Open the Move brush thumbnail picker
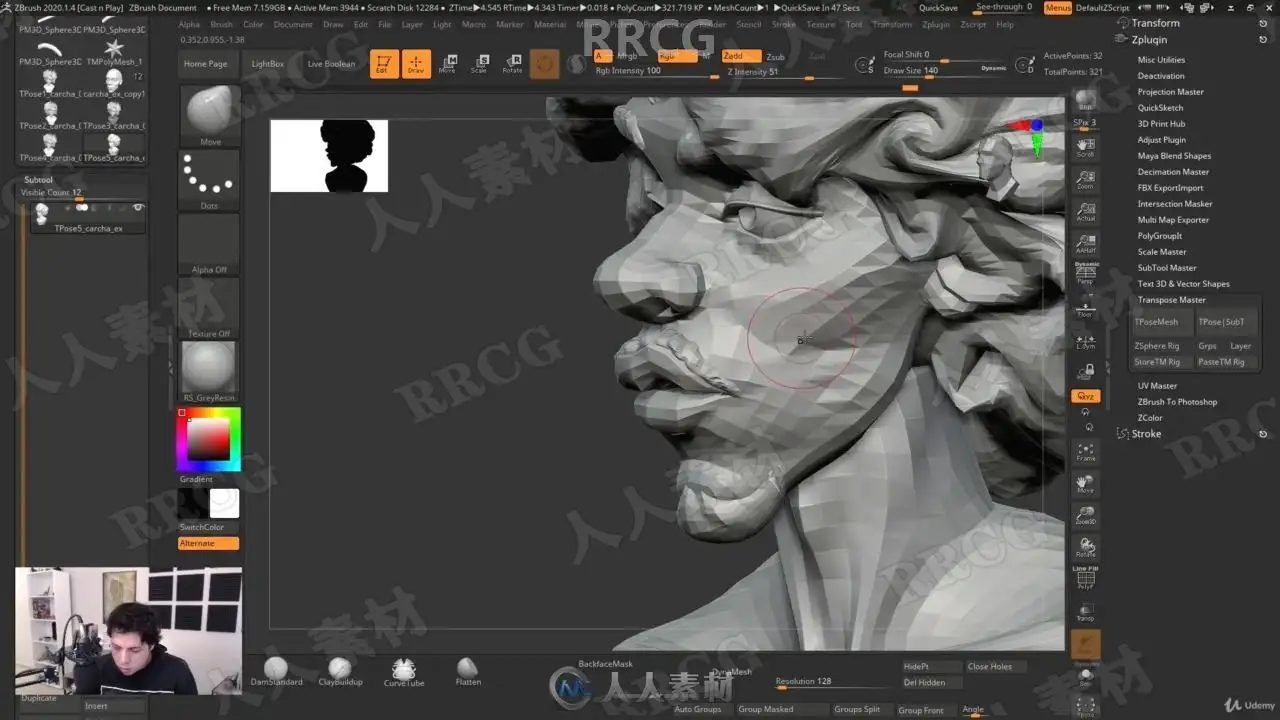The height and width of the screenshot is (720, 1280). pos(209,116)
